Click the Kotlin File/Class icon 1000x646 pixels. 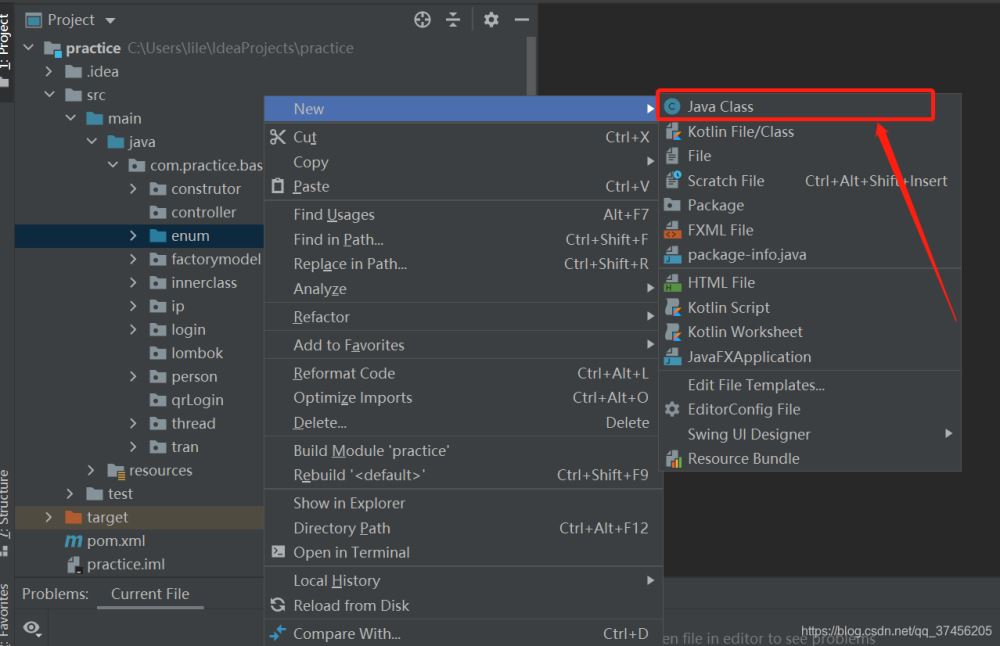pyautogui.click(x=673, y=132)
